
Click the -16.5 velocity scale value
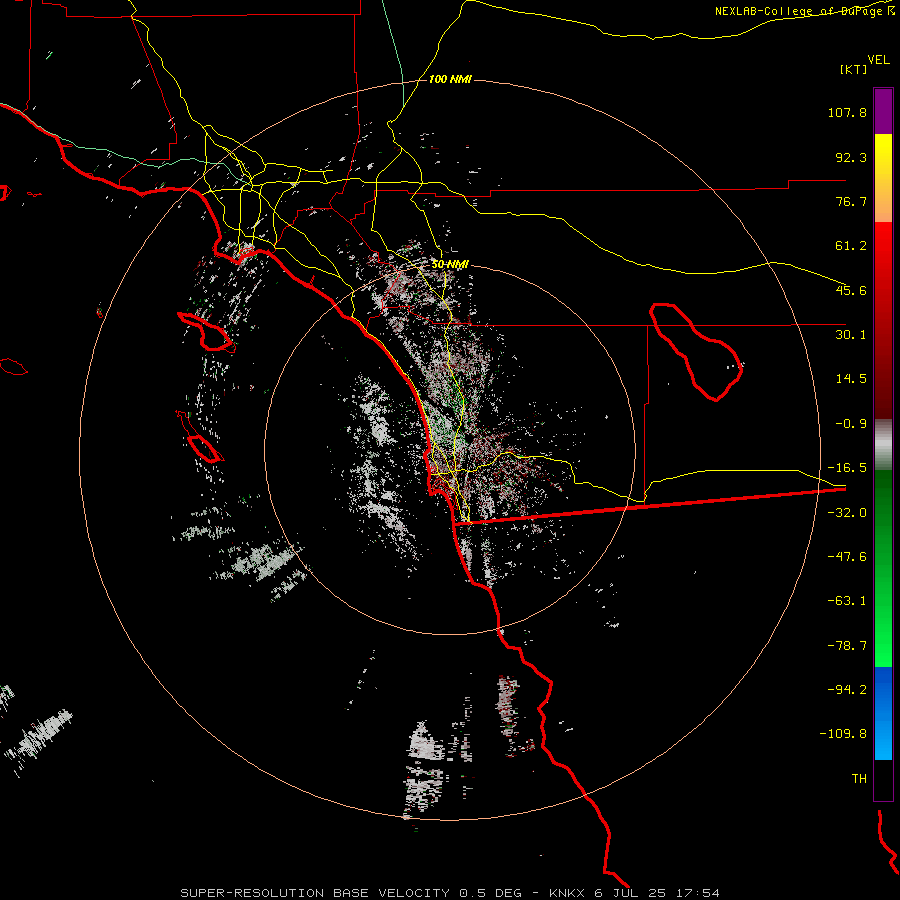[x=847, y=468]
